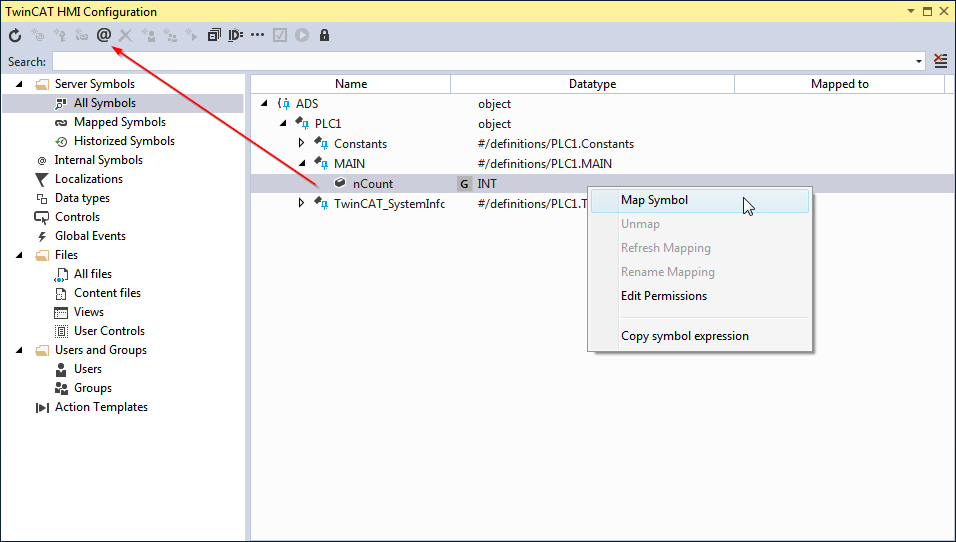Expand the TwinCAT_SystemInfo node

point(301,203)
